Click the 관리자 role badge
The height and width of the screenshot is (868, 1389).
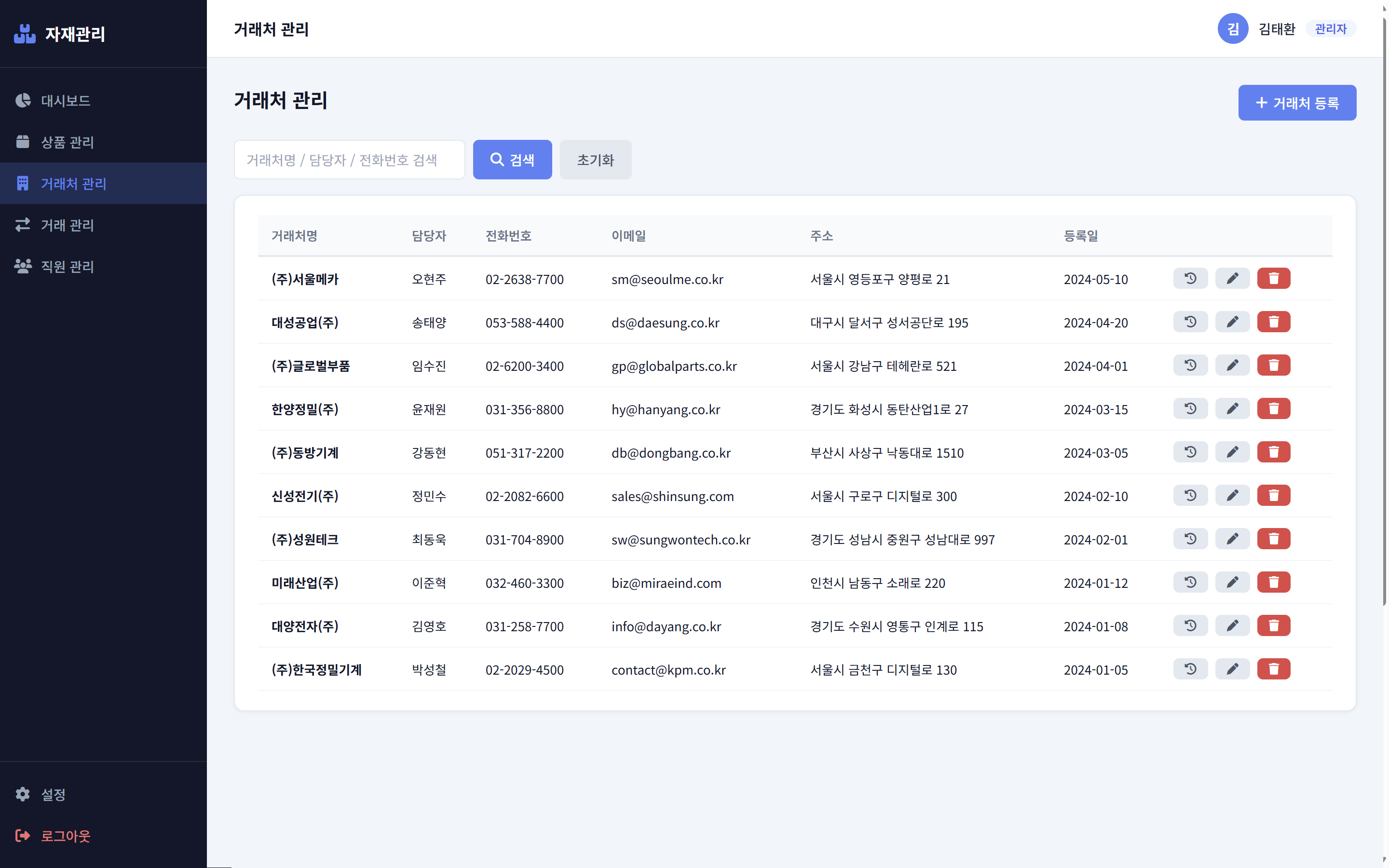(x=1331, y=29)
